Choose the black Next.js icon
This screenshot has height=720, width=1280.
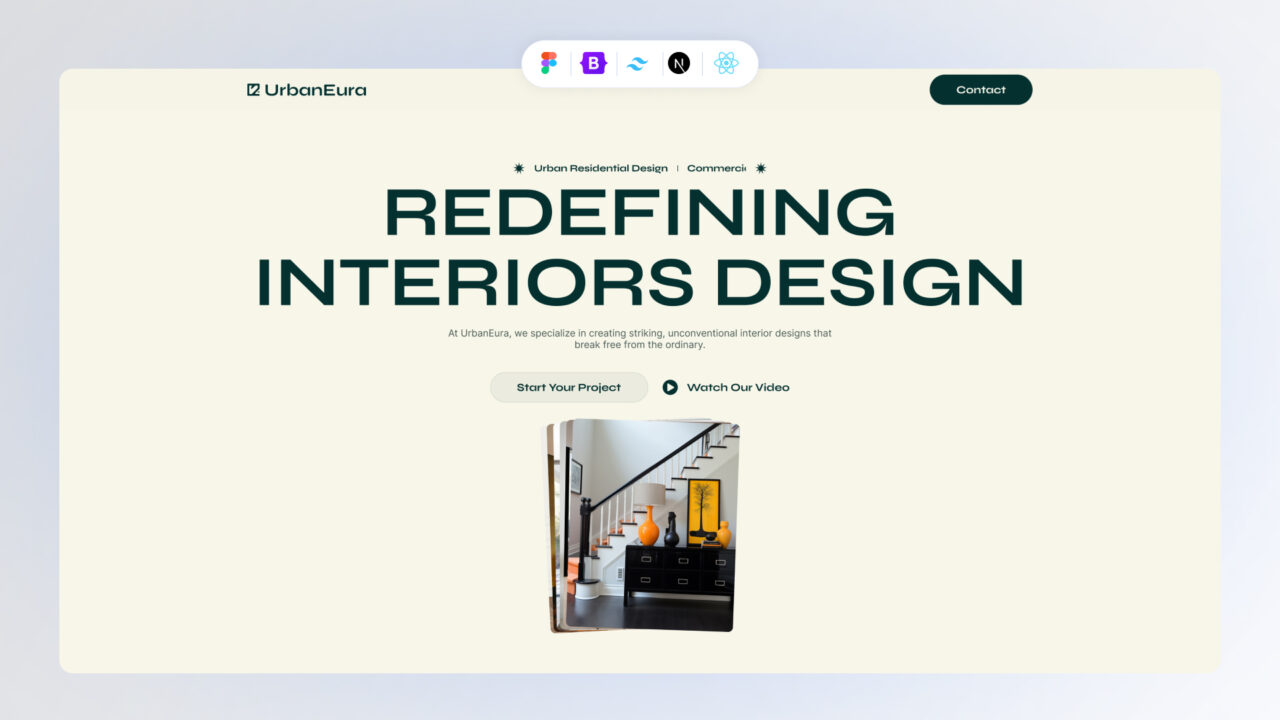[679, 64]
